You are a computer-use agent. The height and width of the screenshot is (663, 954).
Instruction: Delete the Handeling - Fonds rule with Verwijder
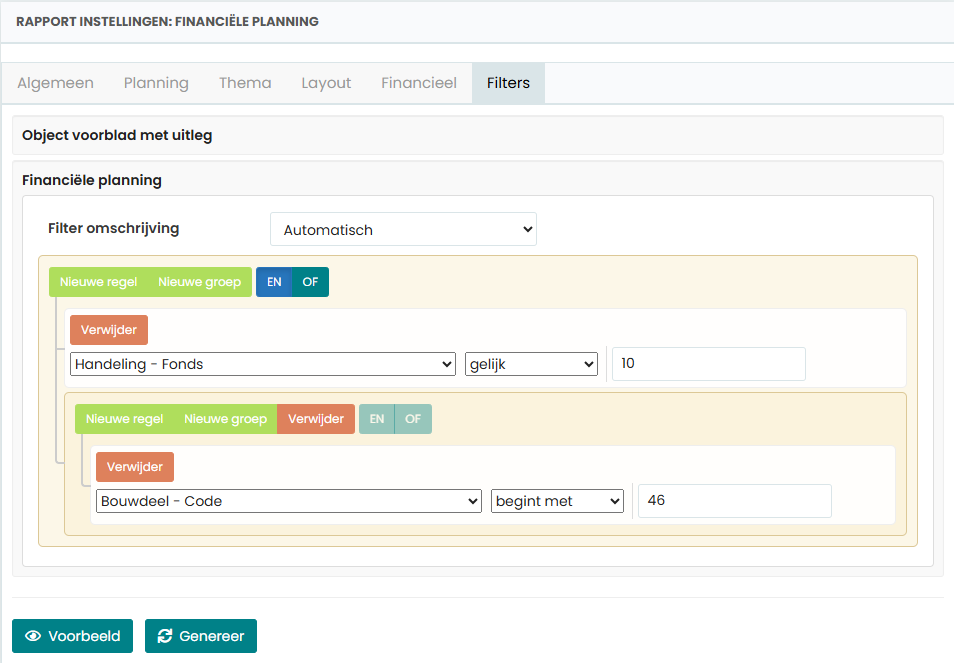[x=109, y=330]
